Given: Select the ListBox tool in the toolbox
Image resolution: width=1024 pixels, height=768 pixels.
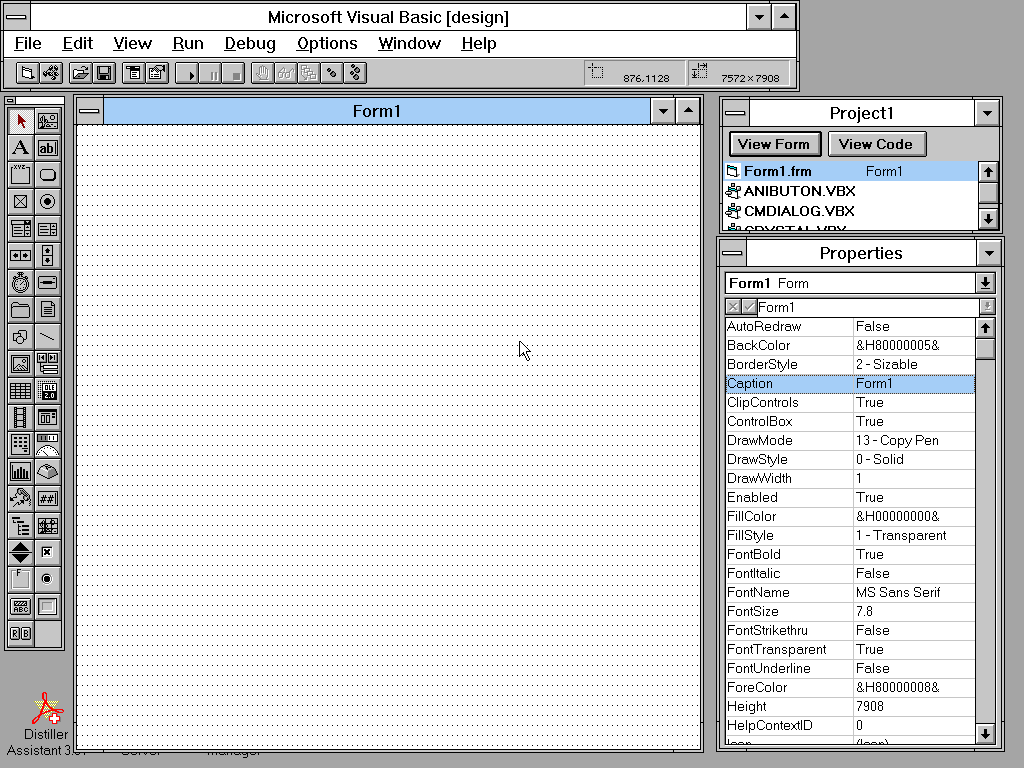Looking at the screenshot, I should pos(48,229).
